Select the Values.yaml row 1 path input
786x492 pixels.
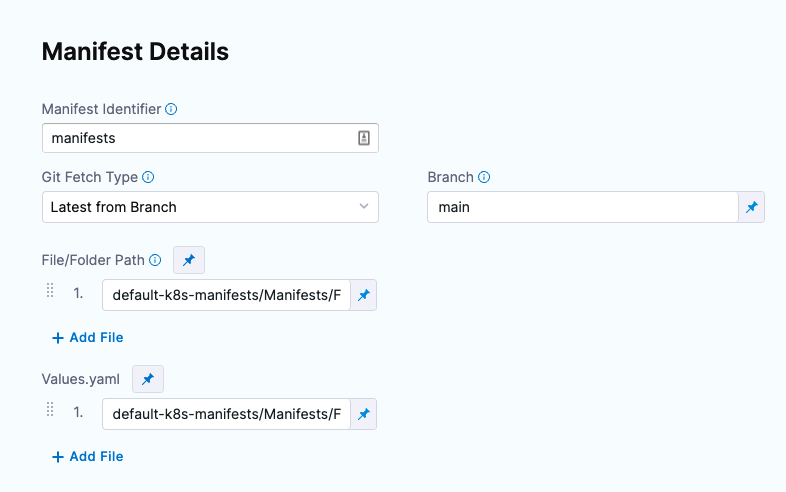(226, 414)
